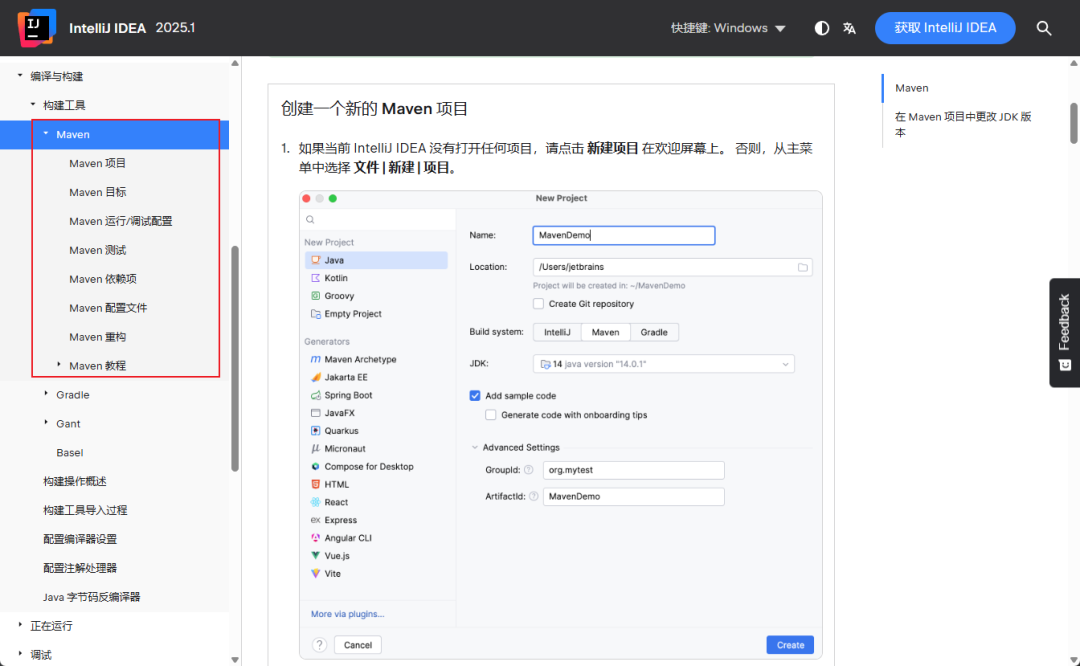Select Gradle build system option
Viewport: 1080px width, 666px height.
click(x=654, y=333)
